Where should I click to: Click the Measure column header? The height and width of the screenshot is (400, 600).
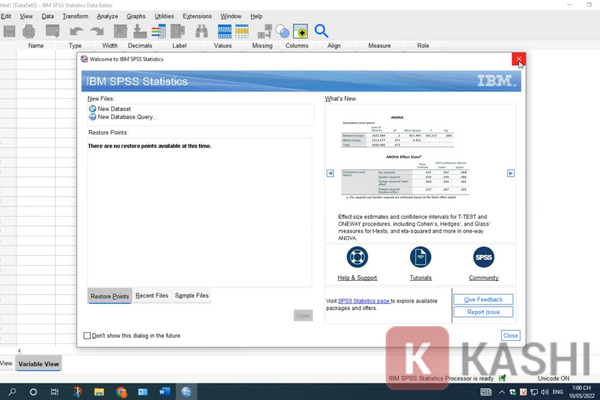(x=379, y=46)
